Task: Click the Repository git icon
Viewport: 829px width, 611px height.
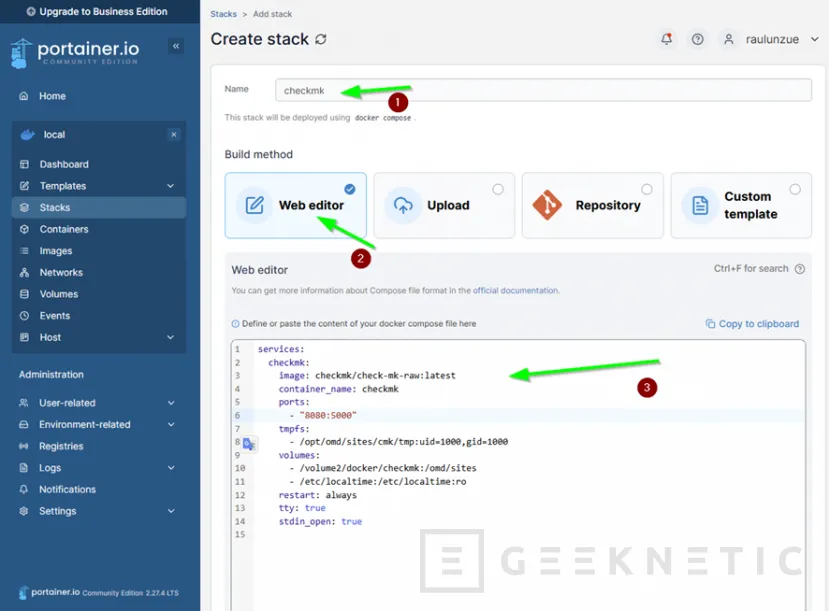Action: pos(547,205)
